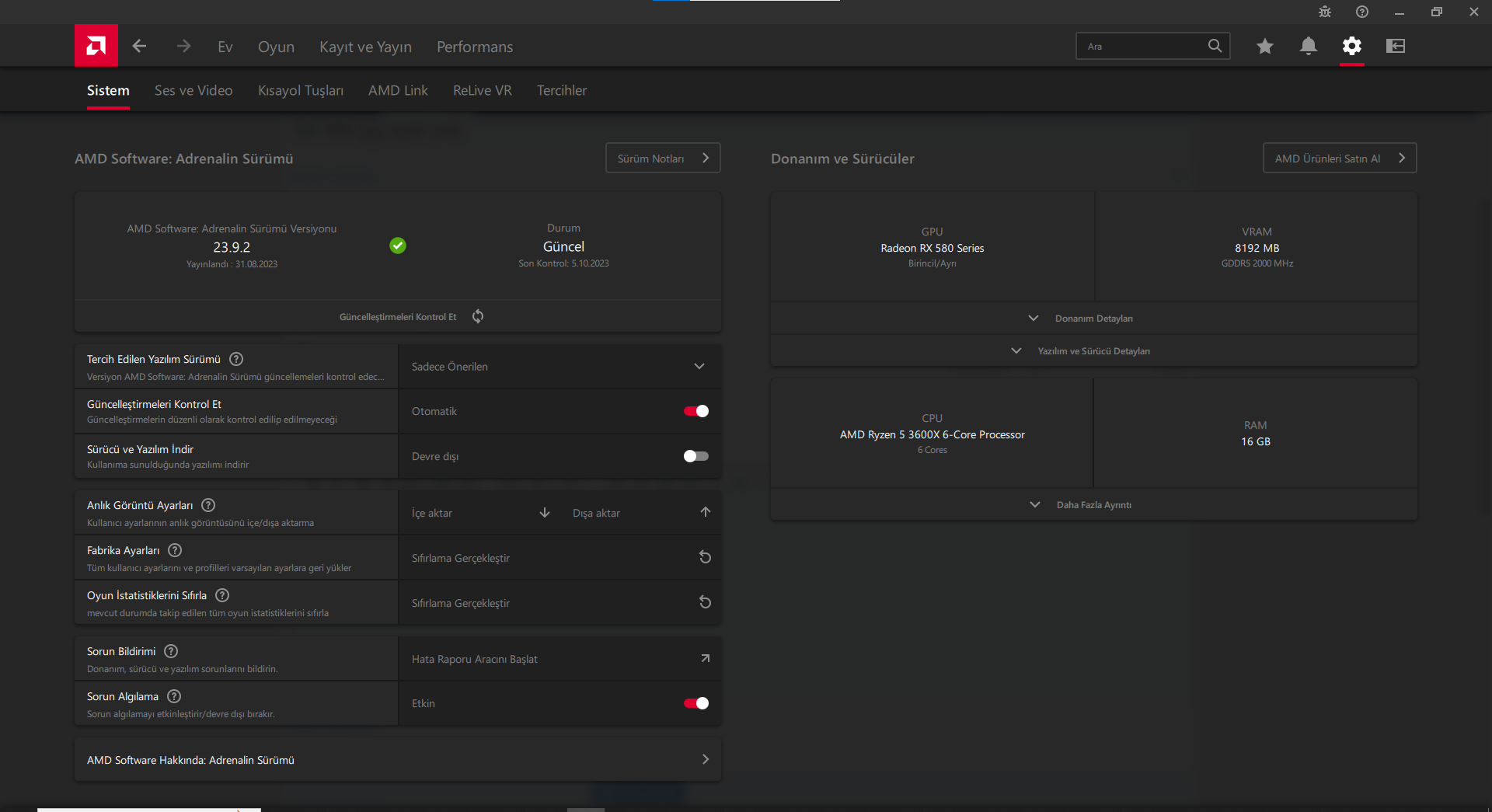This screenshot has width=1492, height=812.
Task: Click the refresh icon beside Güncelleştirmeleri Kontrol Et
Action: point(478,316)
